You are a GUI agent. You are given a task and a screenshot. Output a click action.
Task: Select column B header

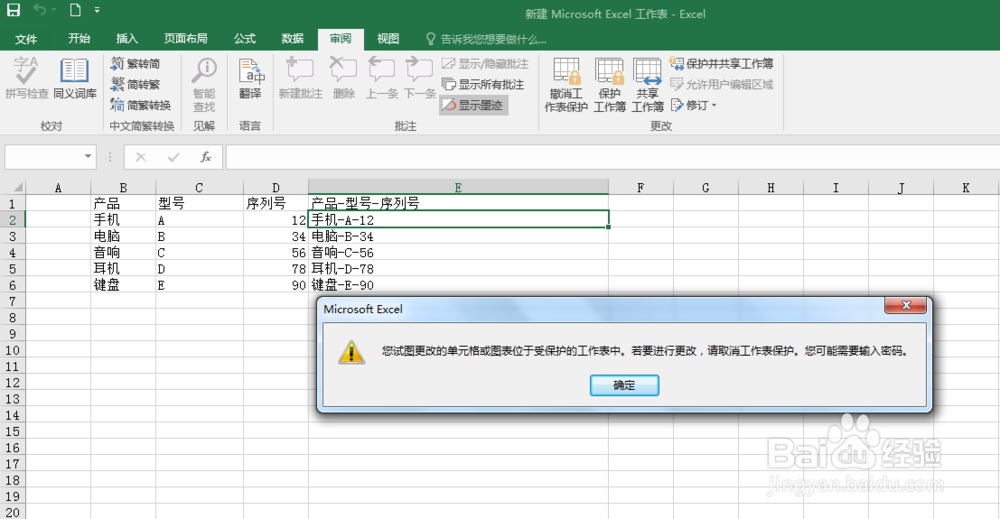tap(123, 187)
